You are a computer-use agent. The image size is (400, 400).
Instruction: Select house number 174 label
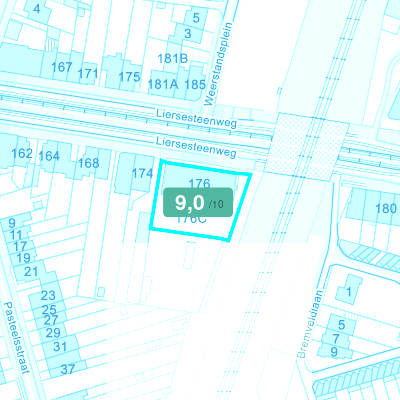[x=142, y=173]
